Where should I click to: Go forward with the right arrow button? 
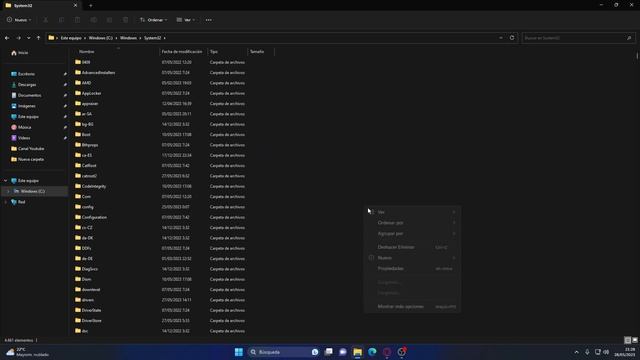tap(18, 38)
